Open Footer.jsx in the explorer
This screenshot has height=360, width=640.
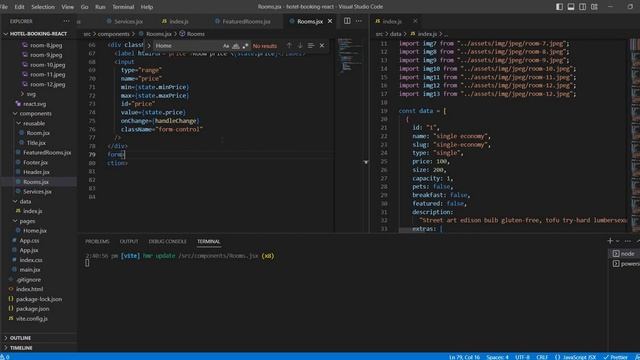35,162
